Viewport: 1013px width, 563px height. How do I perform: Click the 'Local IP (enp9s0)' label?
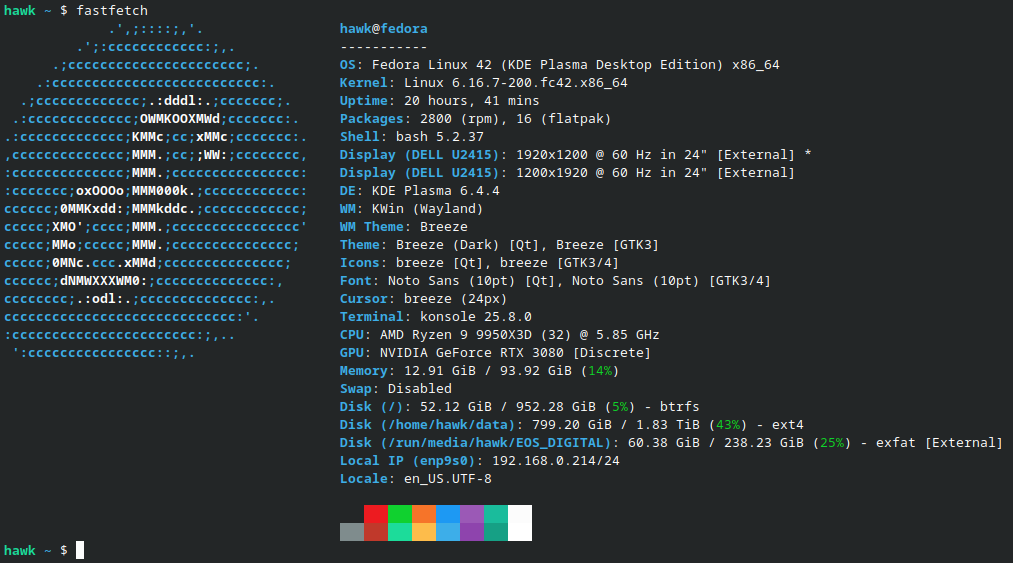tap(408, 461)
